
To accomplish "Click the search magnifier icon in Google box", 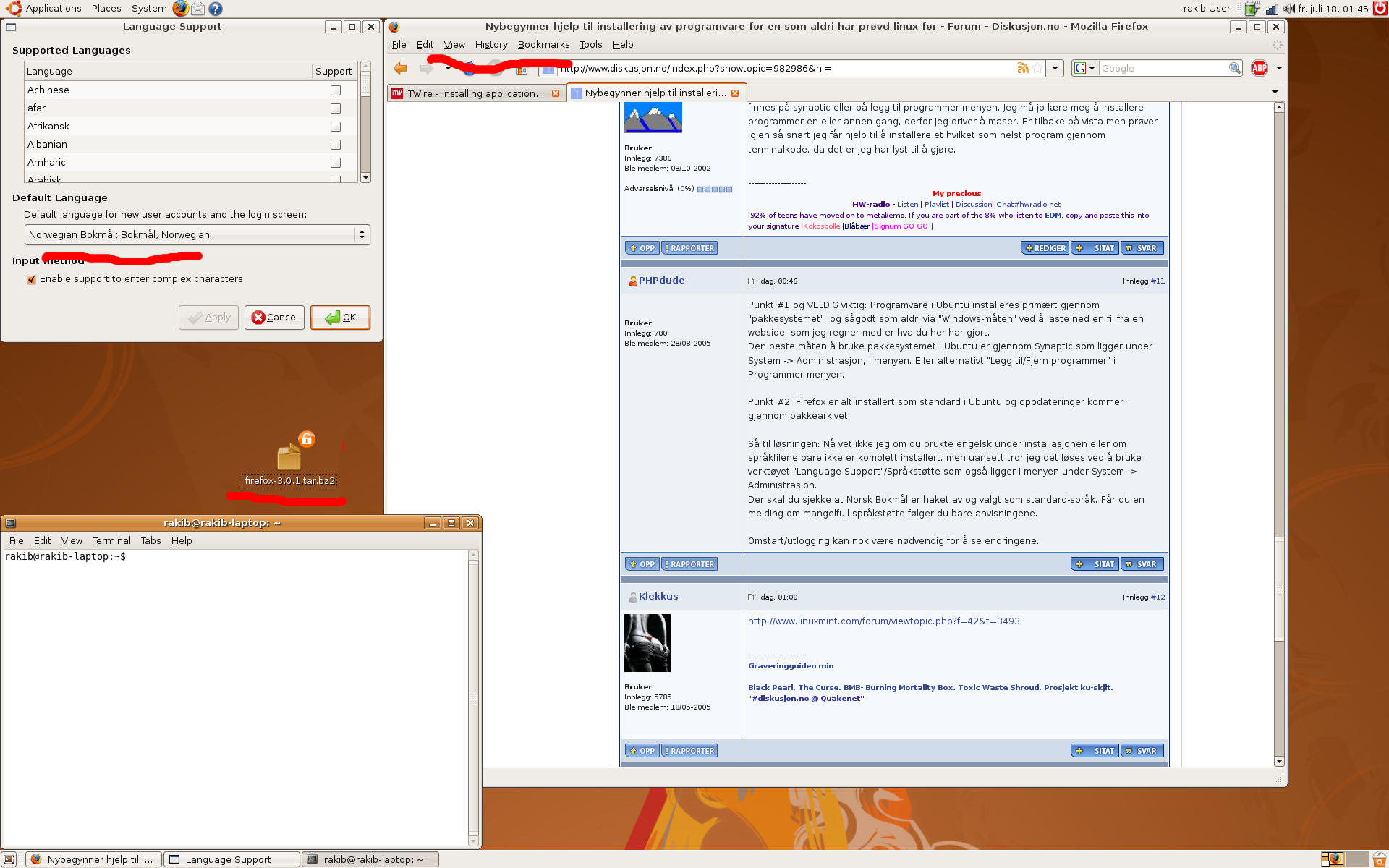I will [x=1234, y=68].
